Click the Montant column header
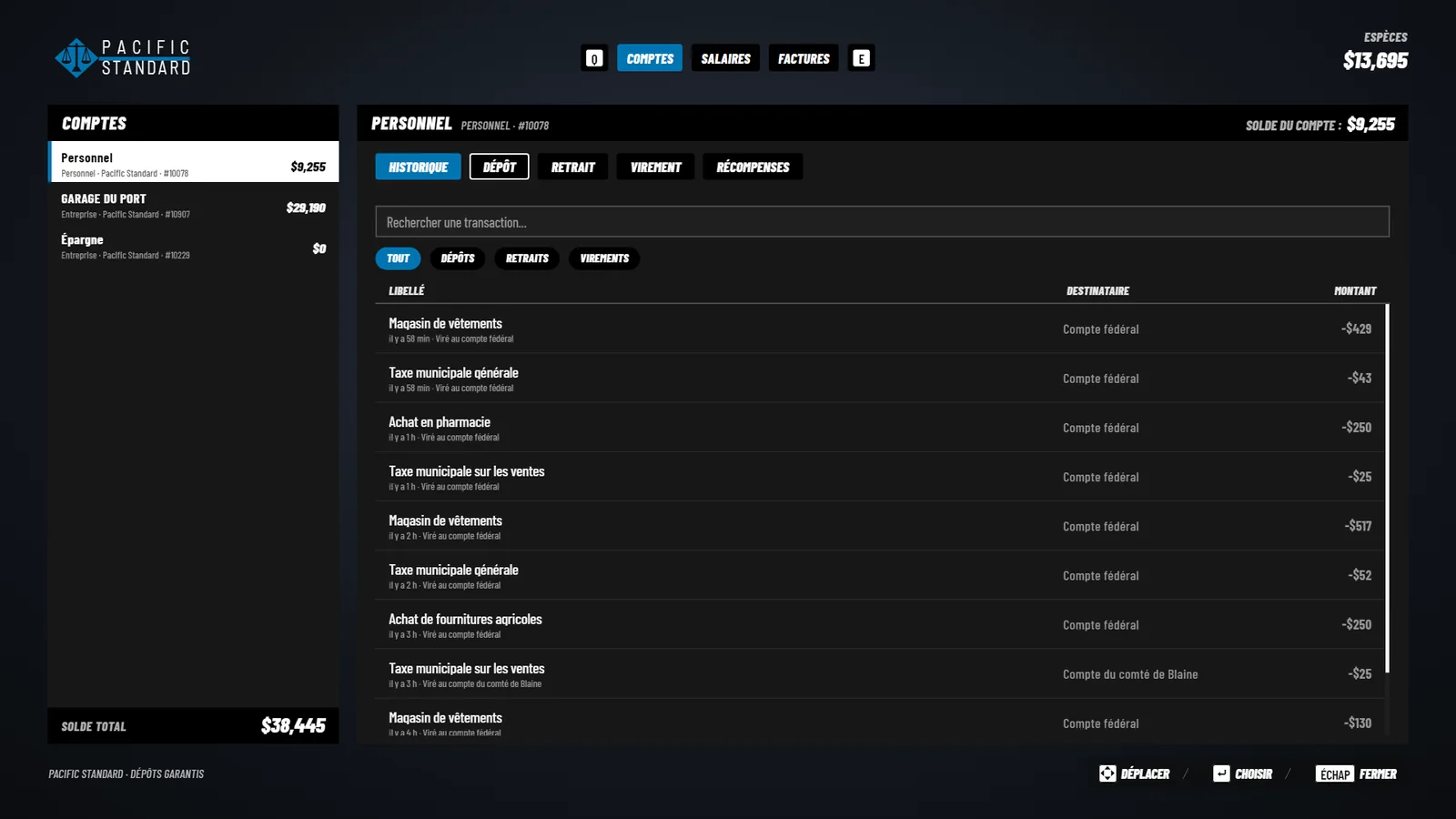This screenshot has height=819, width=1456. [1355, 291]
